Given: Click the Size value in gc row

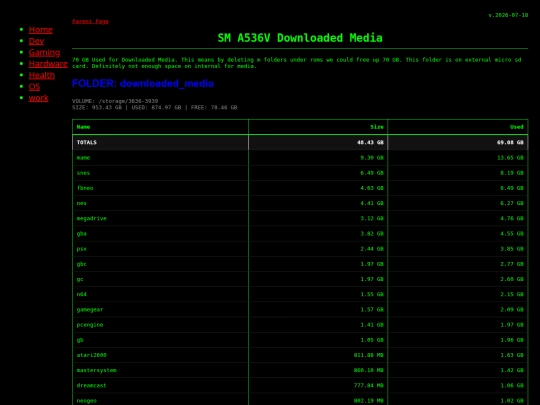Looking at the screenshot, I should click(372, 279).
